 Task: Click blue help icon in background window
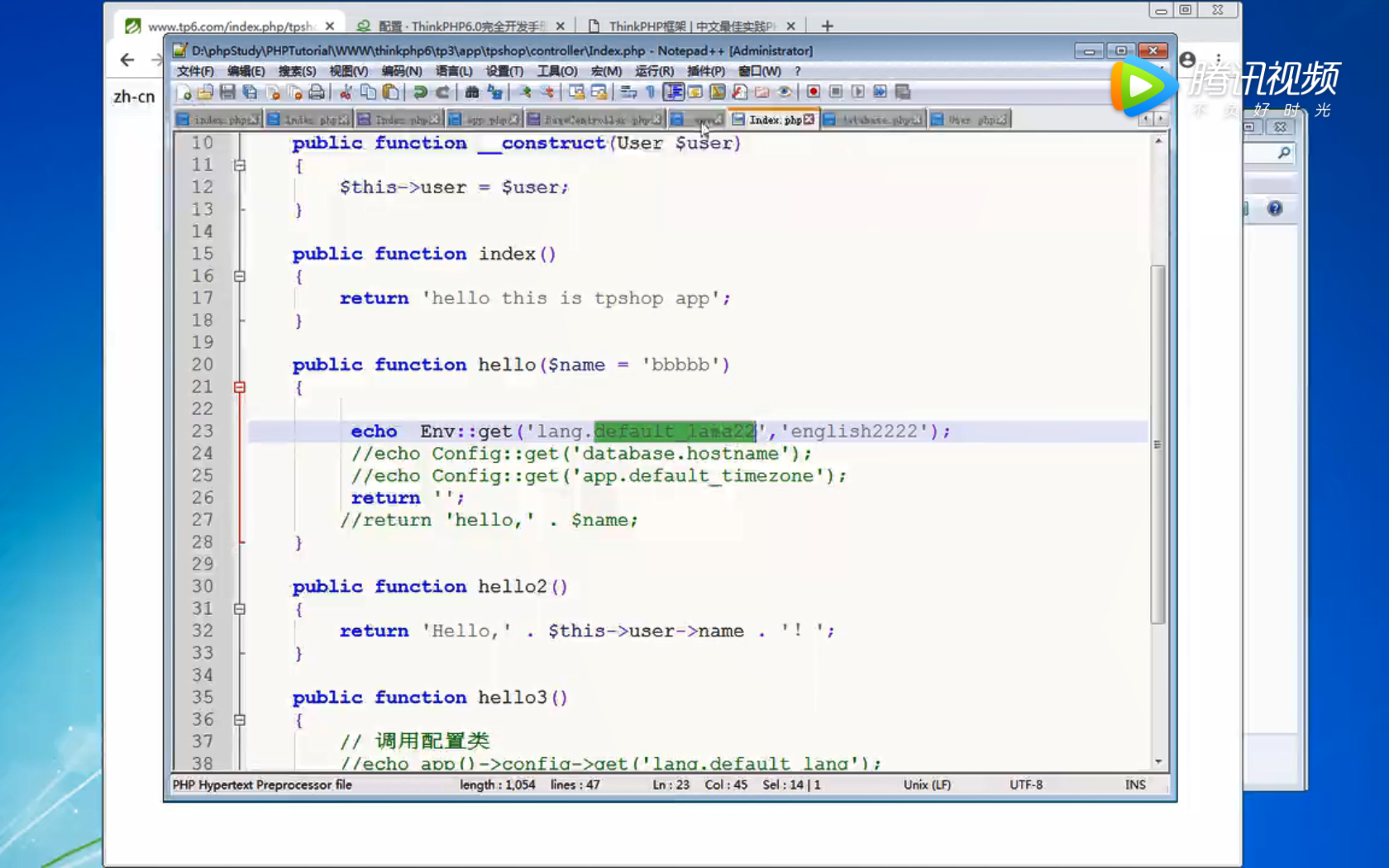coord(1275,208)
